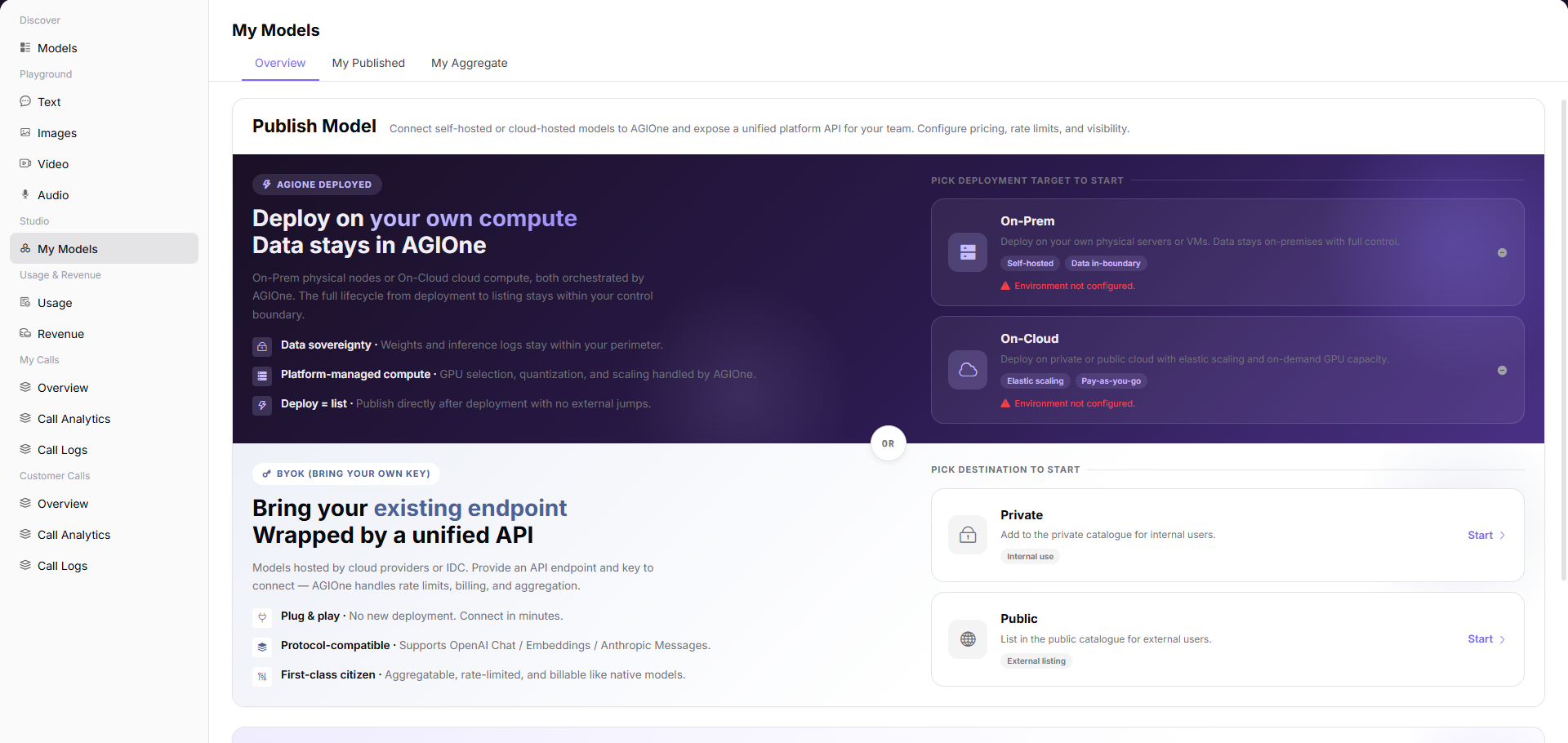The image size is (1568, 743).
Task: Click the Video playground icon
Action: tap(25, 163)
